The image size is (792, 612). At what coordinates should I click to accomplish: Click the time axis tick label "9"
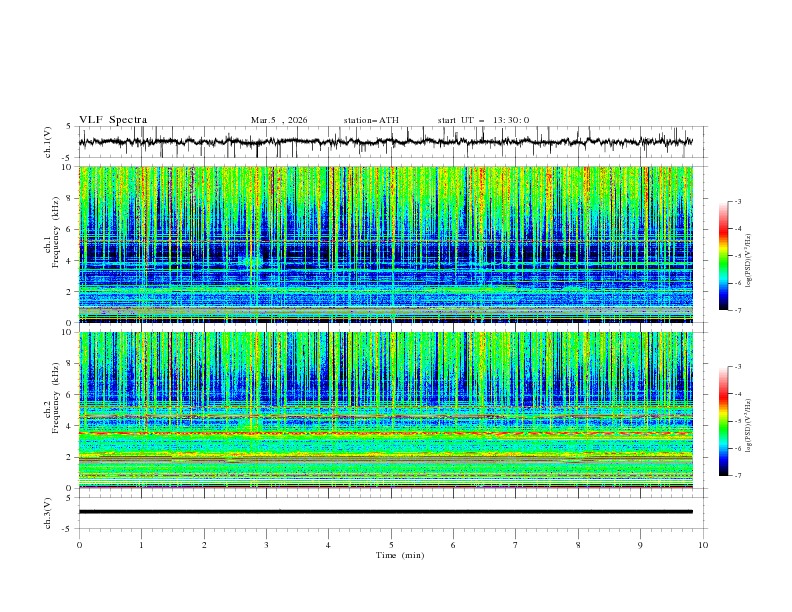(640, 545)
